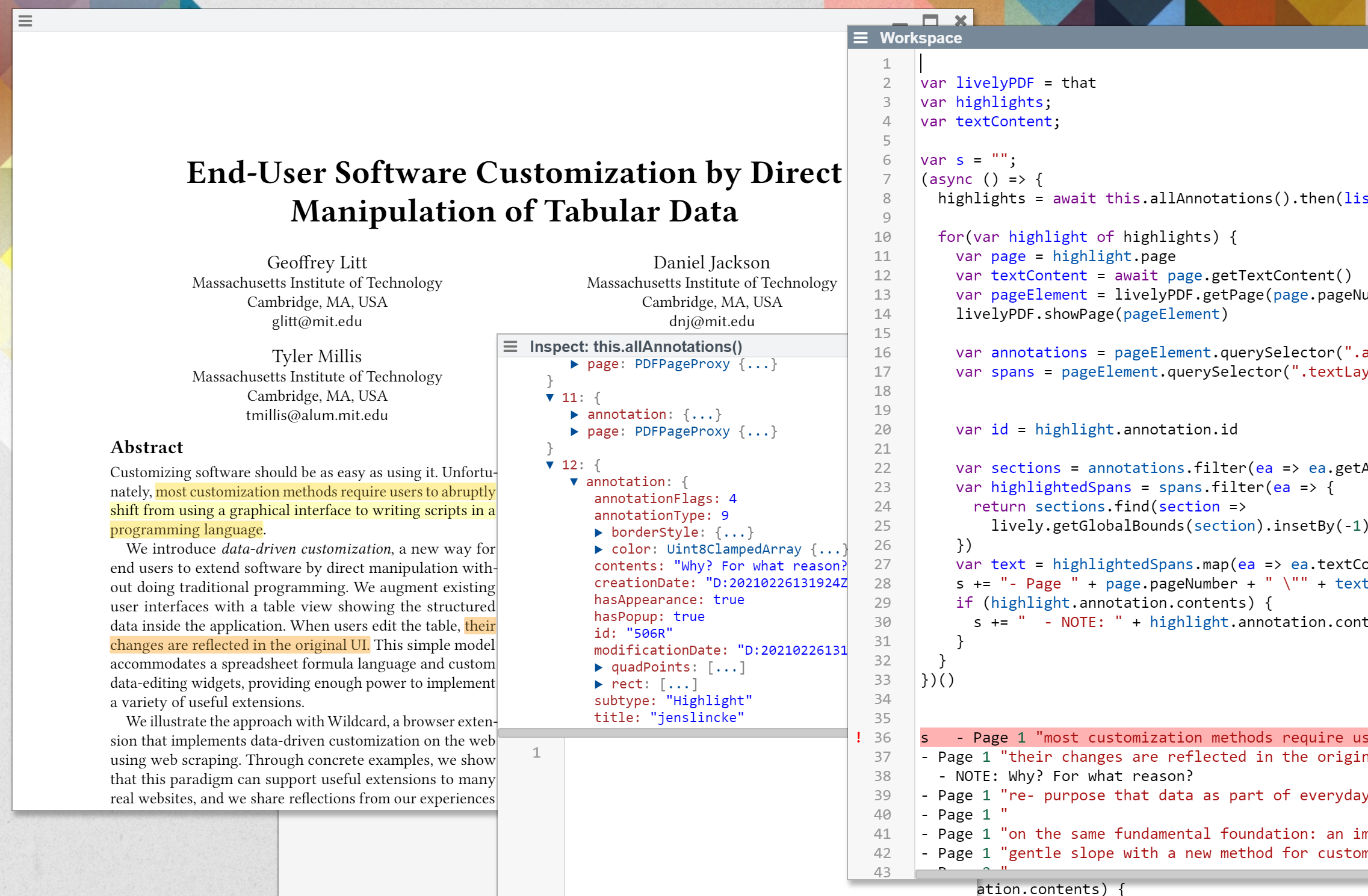
Task: Expand the borderStyle property
Action: point(598,532)
